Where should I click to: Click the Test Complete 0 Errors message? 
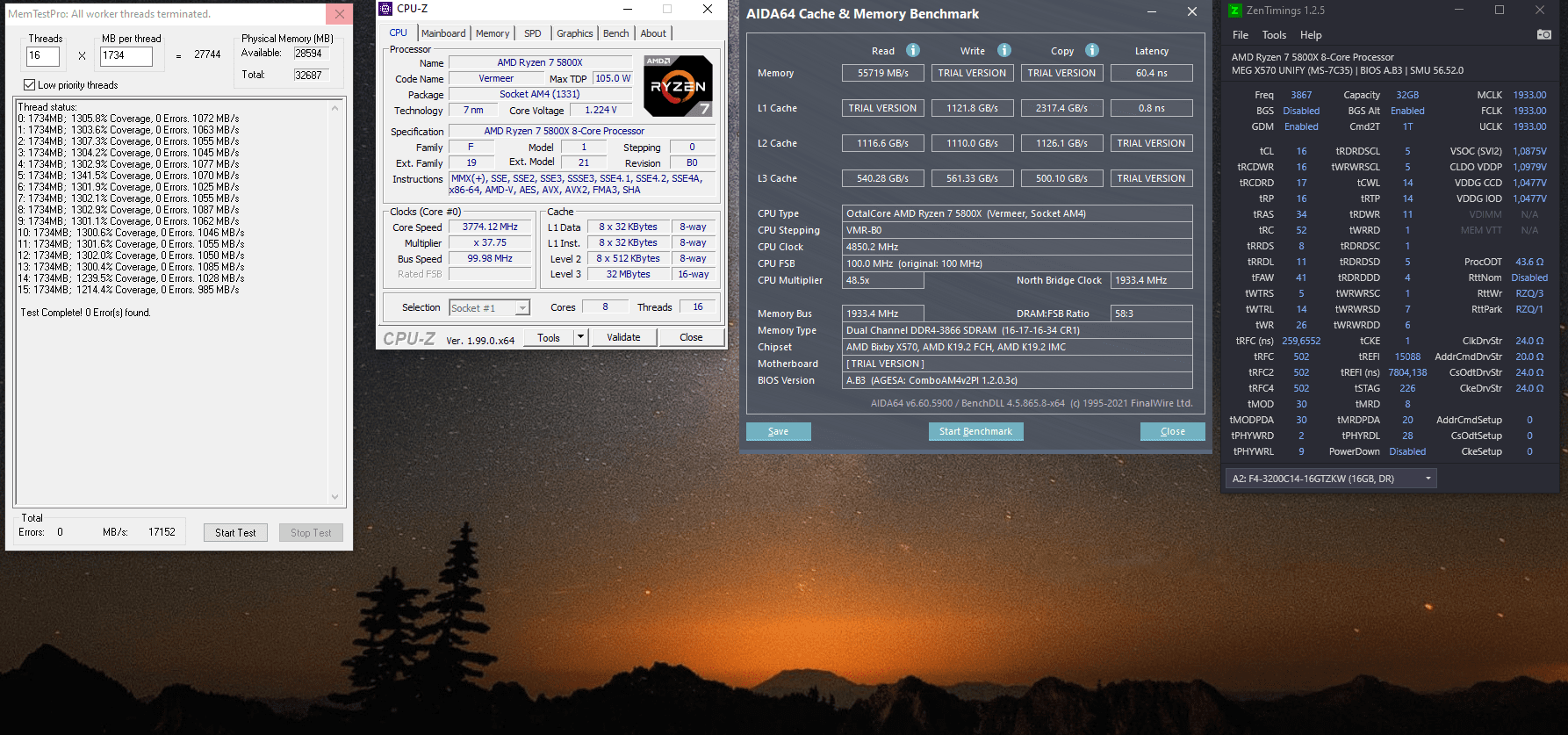(x=85, y=313)
